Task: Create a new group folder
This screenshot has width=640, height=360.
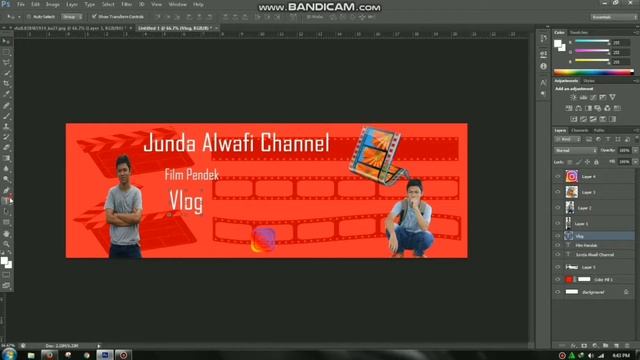Action: [606, 346]
